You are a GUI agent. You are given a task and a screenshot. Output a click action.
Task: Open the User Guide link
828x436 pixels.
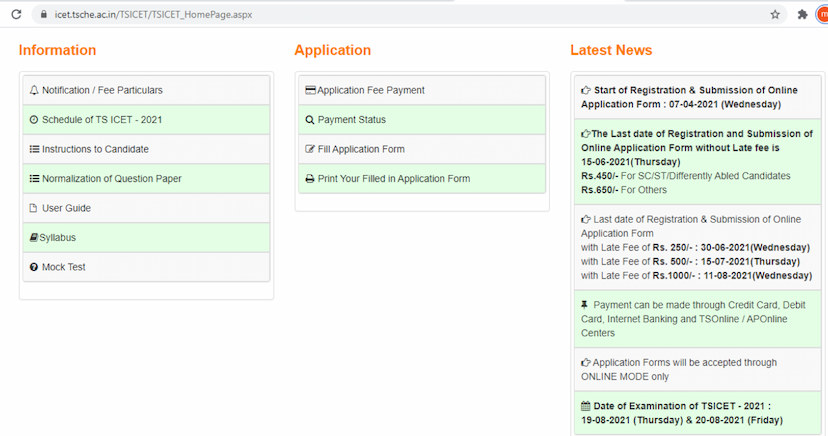(66, 208)
